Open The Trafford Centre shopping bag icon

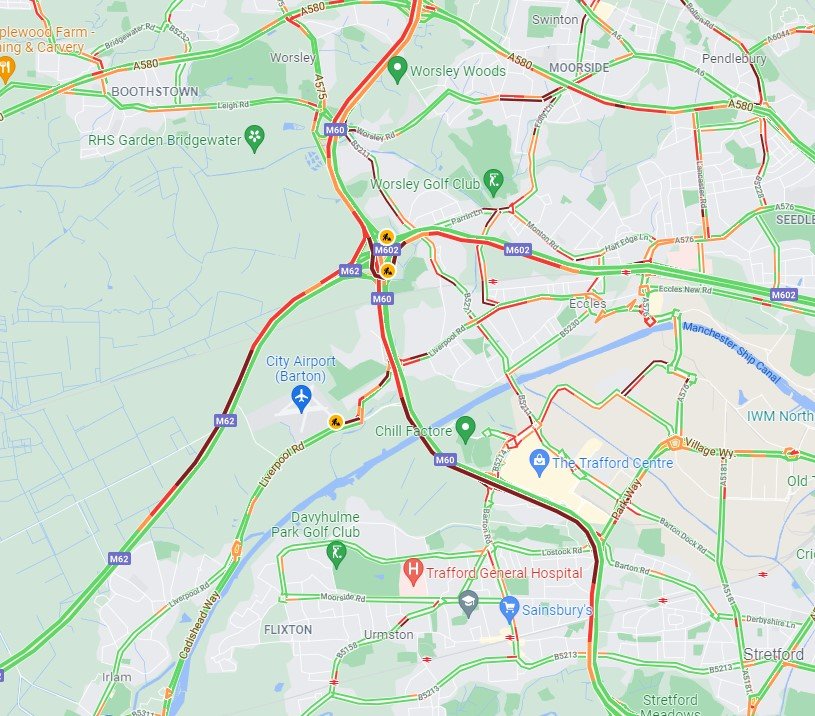pos(539,462)
